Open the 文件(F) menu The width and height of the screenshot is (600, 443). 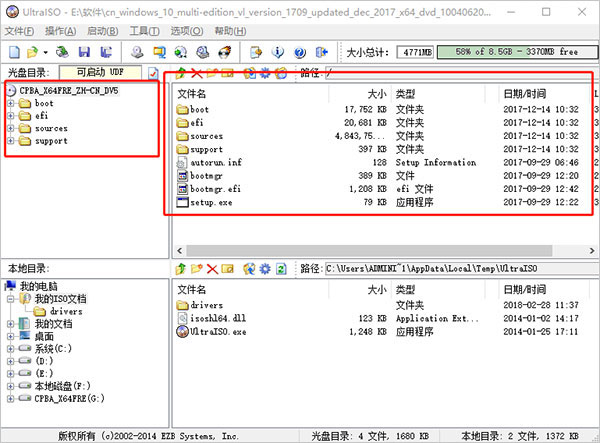coord(19,31)
